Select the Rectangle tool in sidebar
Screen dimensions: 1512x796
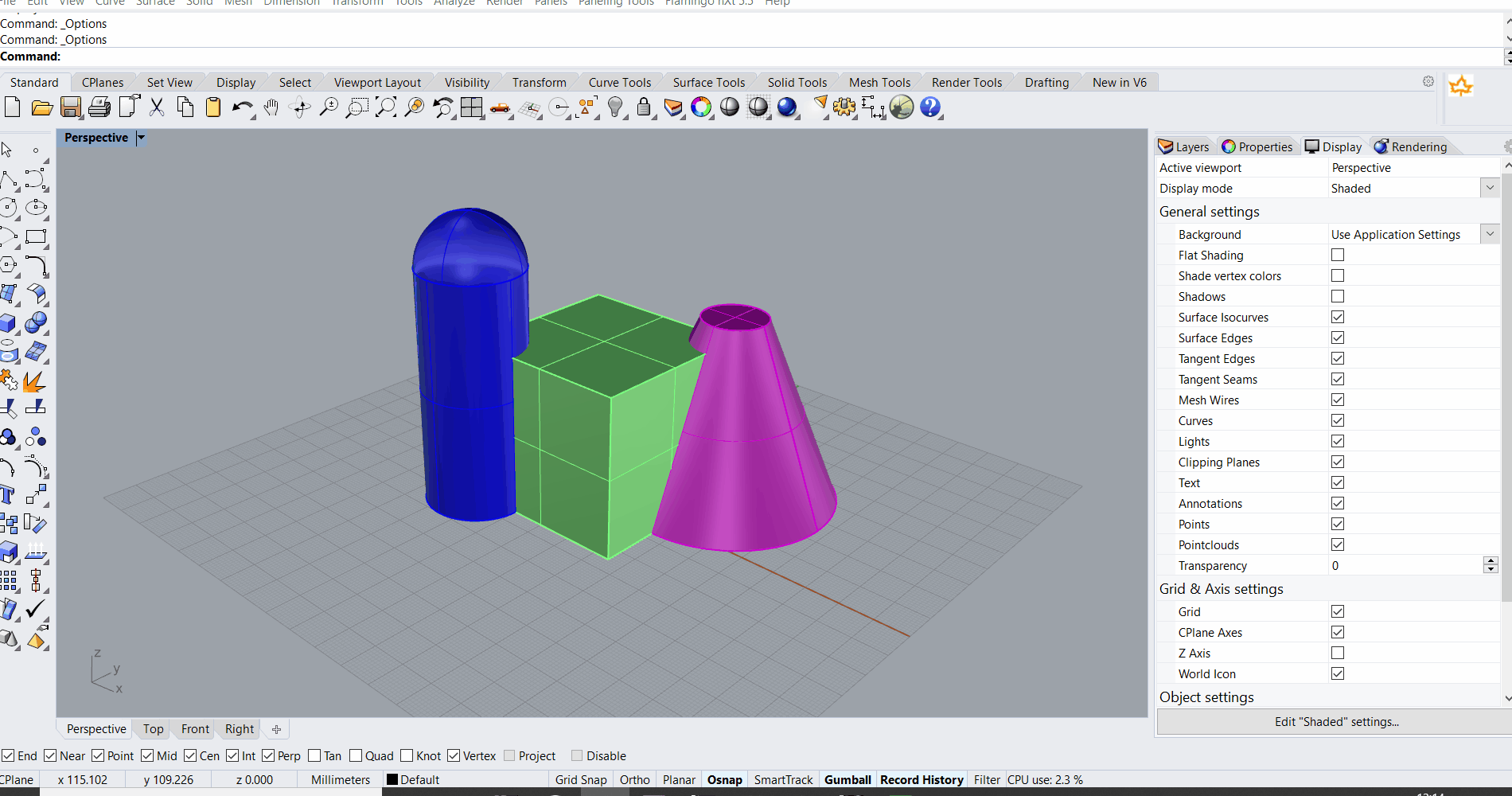[36, 237]
